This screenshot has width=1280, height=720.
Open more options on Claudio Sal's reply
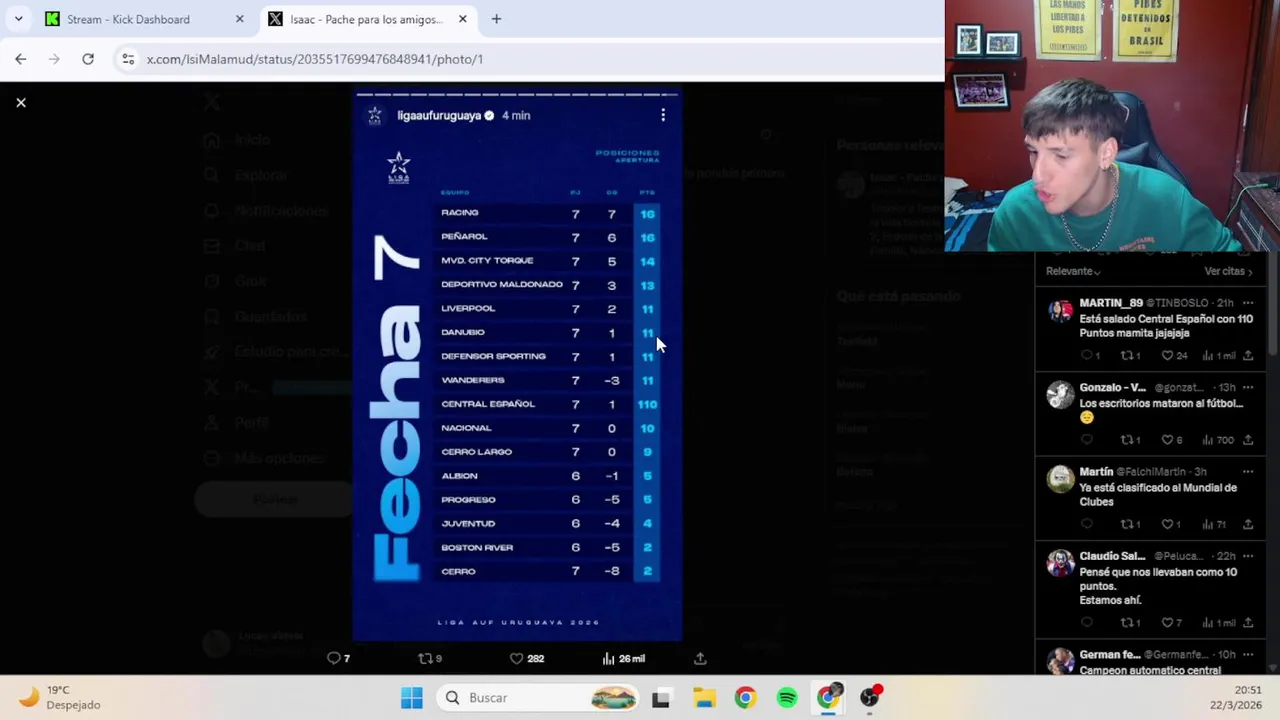[x=1248, y=556]
